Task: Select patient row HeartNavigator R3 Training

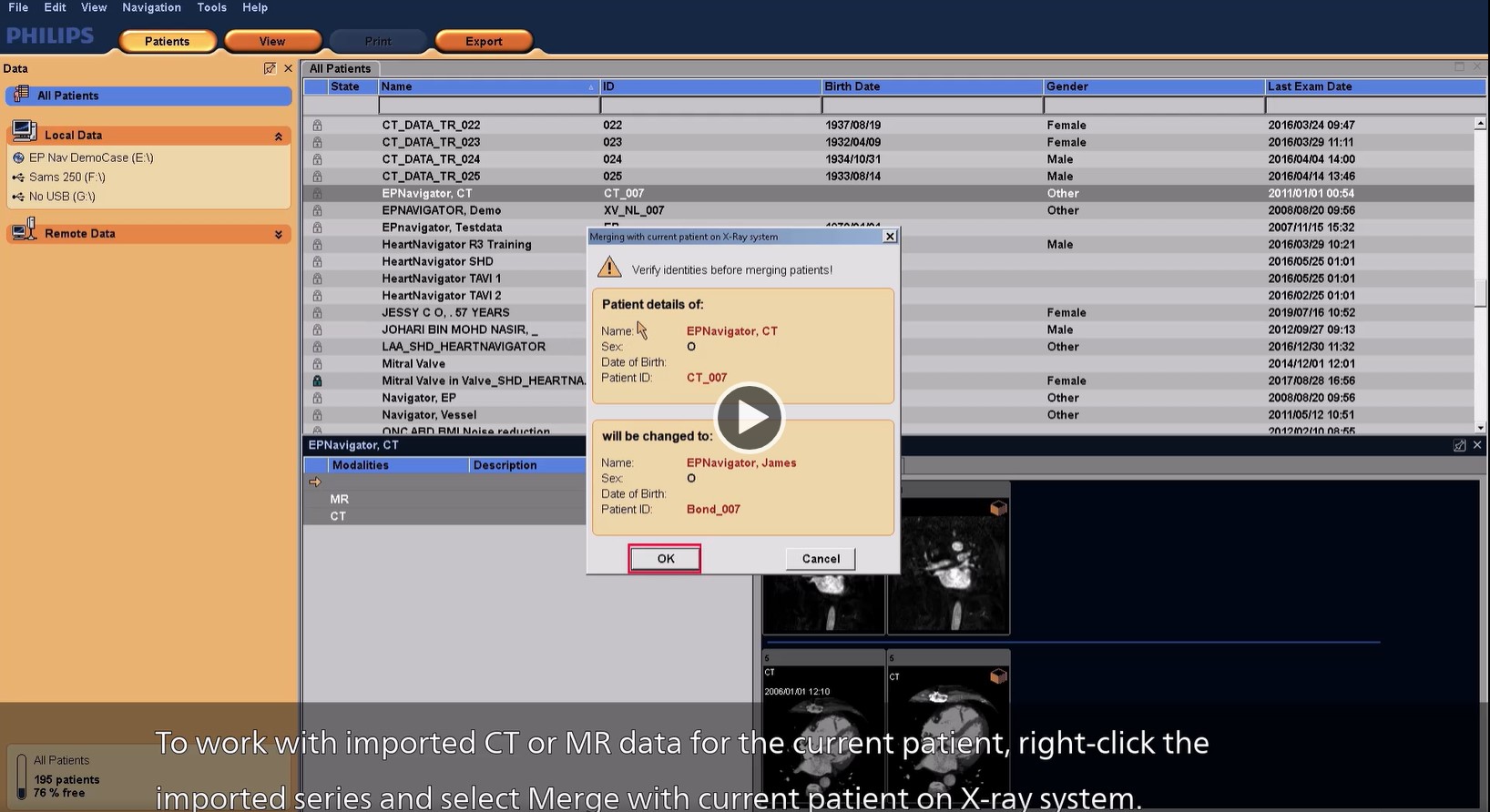Action: (888, 244)
